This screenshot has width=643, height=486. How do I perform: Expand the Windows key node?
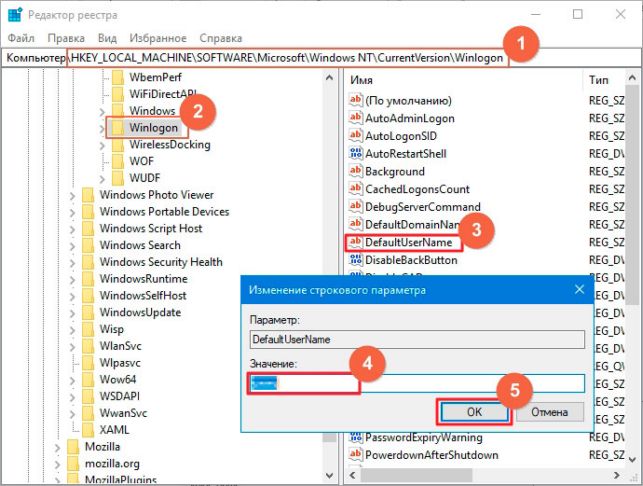102,112
